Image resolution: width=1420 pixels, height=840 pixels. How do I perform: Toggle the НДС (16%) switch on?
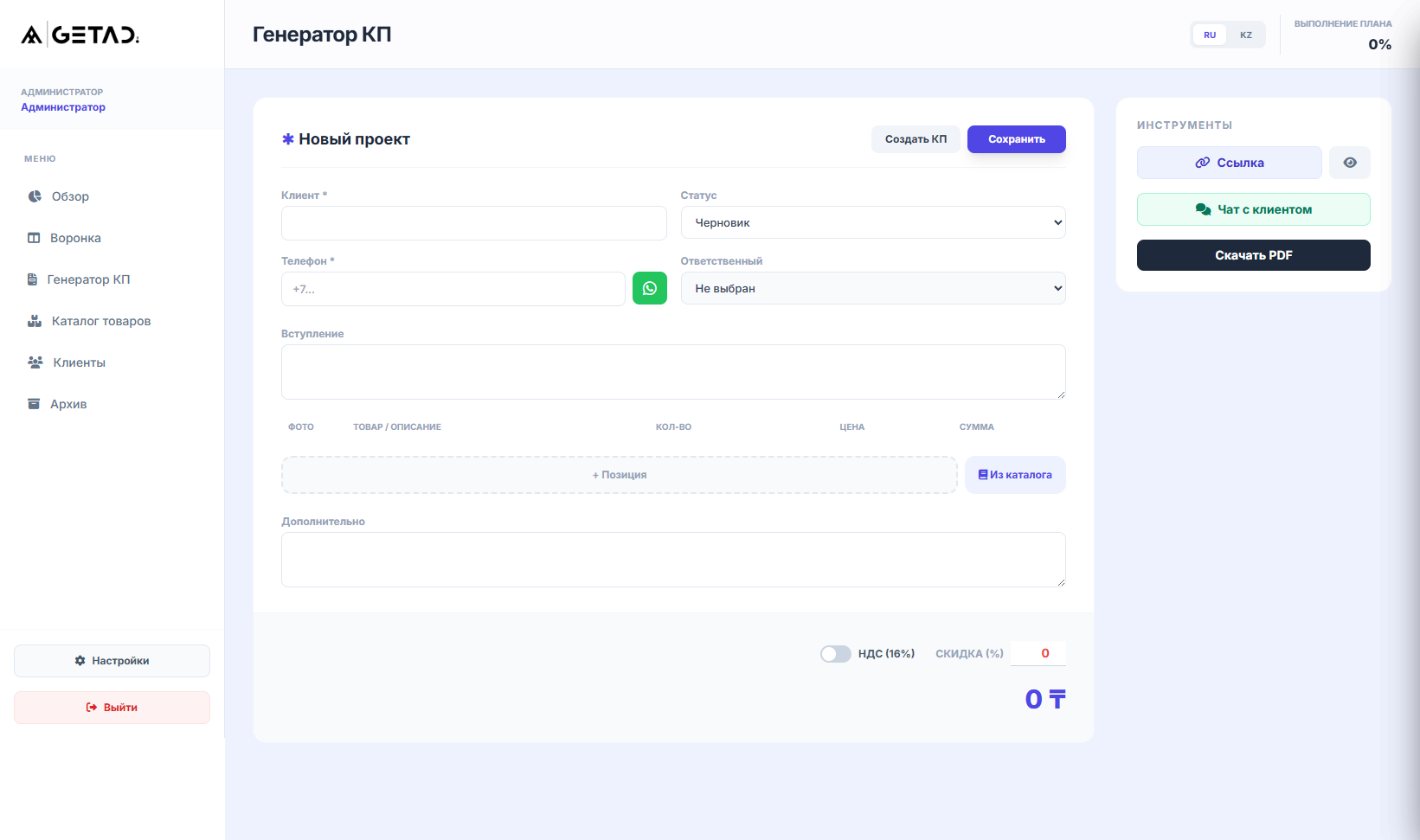(836, 653)
